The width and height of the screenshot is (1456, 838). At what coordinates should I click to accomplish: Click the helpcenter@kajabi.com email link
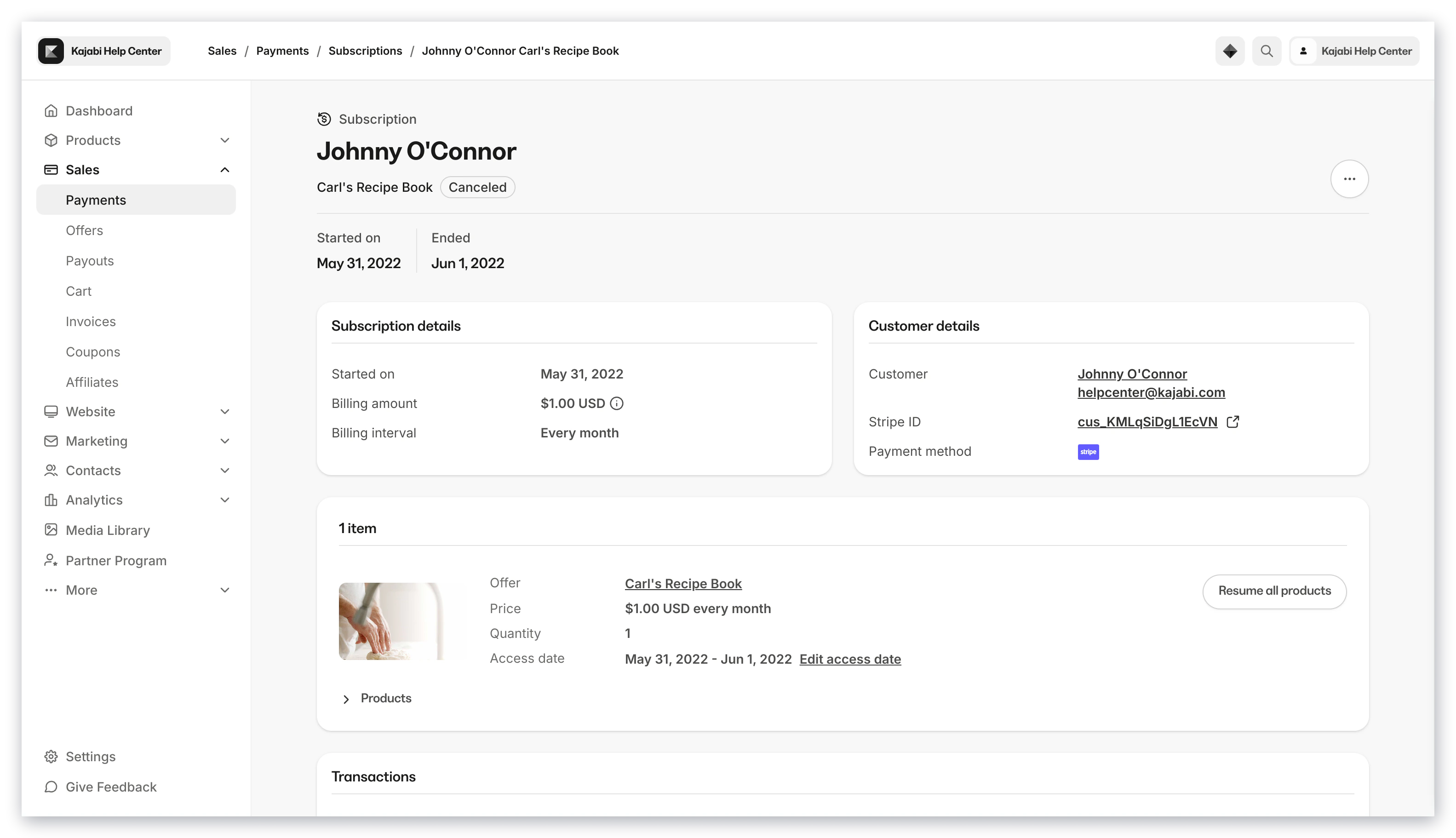pyautogui.click(x=1151, y=392)
